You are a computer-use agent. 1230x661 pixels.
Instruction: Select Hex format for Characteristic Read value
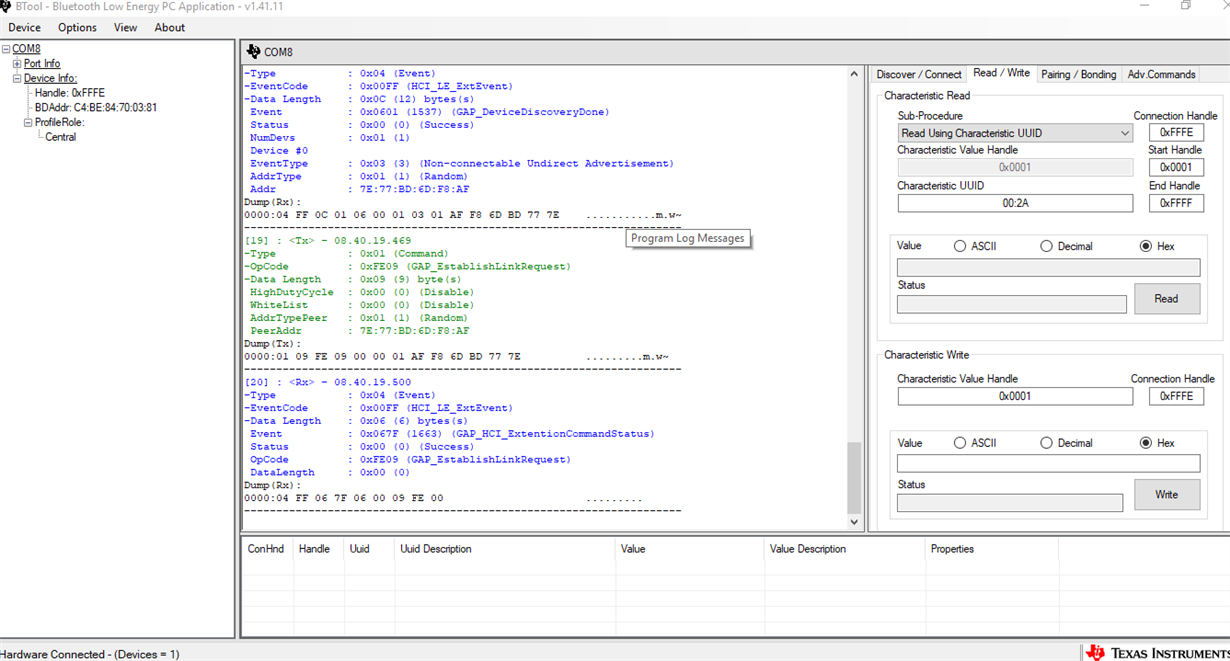(x=1146, y=246)
